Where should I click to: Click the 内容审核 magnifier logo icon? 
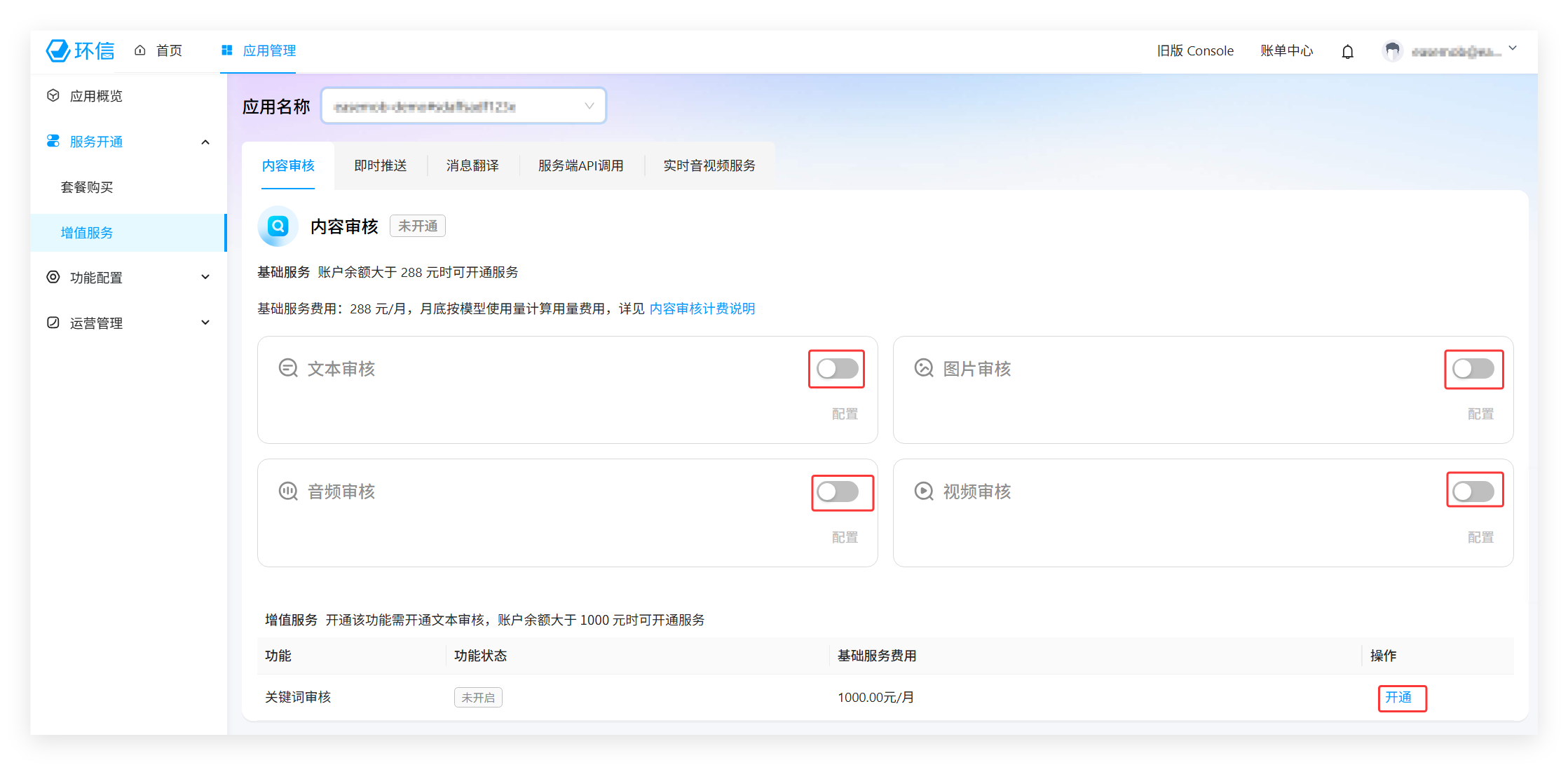278,226
